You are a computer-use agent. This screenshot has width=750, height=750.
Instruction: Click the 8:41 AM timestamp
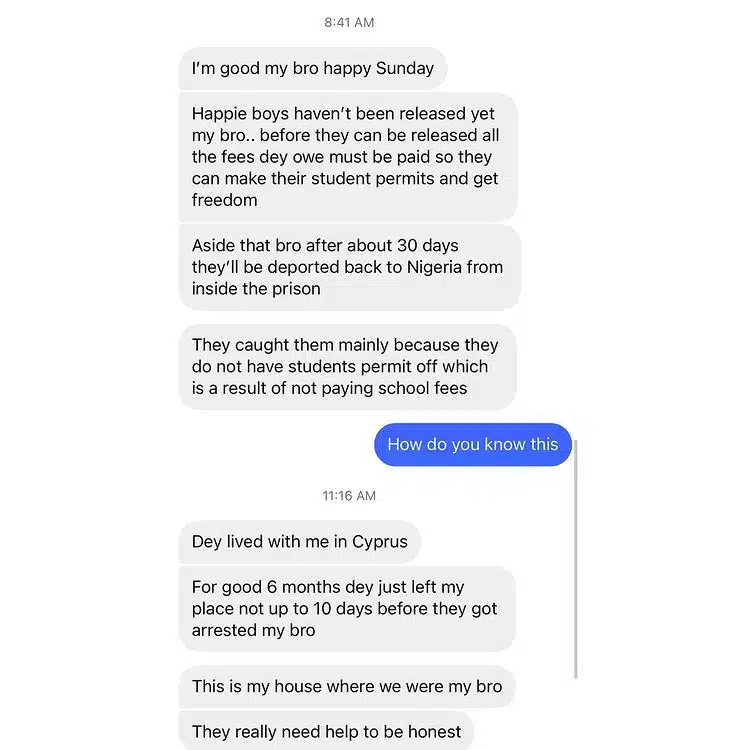(x=349, y=22)
